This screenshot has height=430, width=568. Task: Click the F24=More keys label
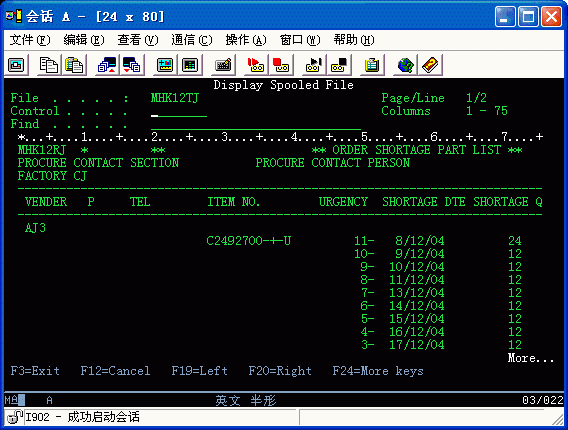point(378,371)
